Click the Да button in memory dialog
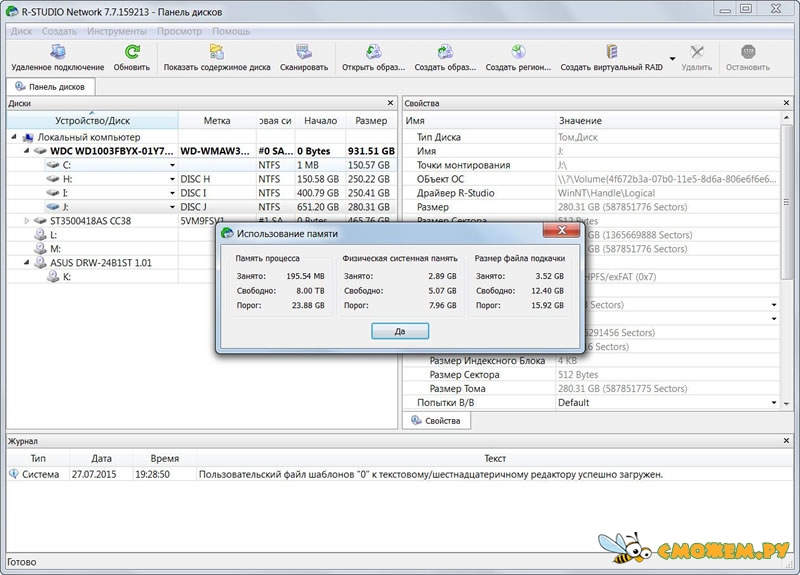Screen dimensions: 800x575 coord(400,331)
